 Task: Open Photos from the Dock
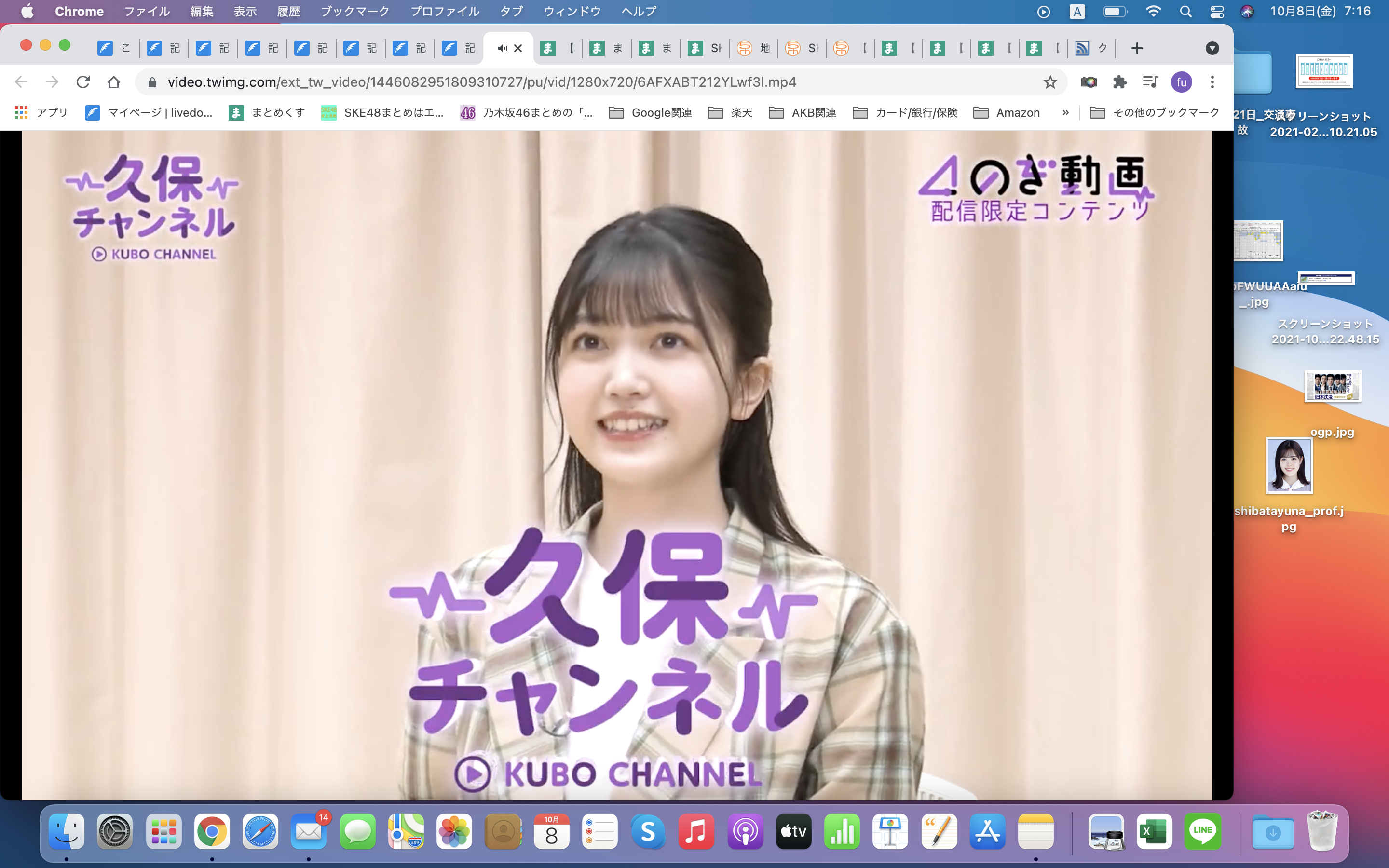coord(454,831)
